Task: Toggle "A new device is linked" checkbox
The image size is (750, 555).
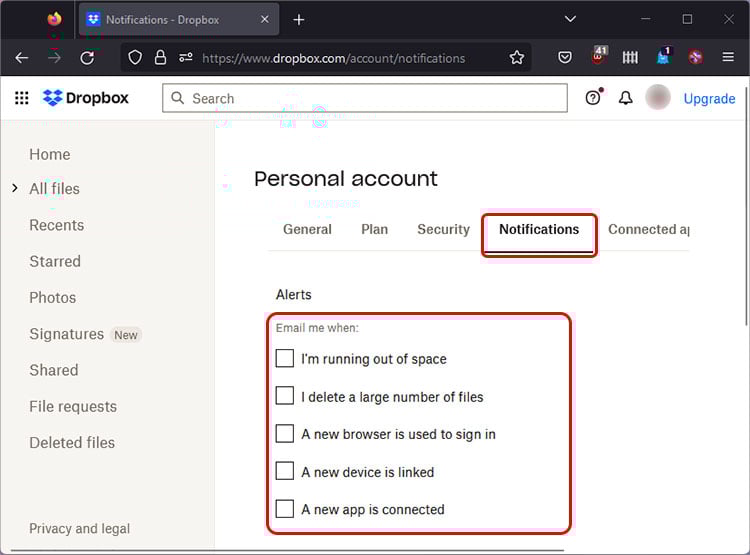Action: click(285, 471)
